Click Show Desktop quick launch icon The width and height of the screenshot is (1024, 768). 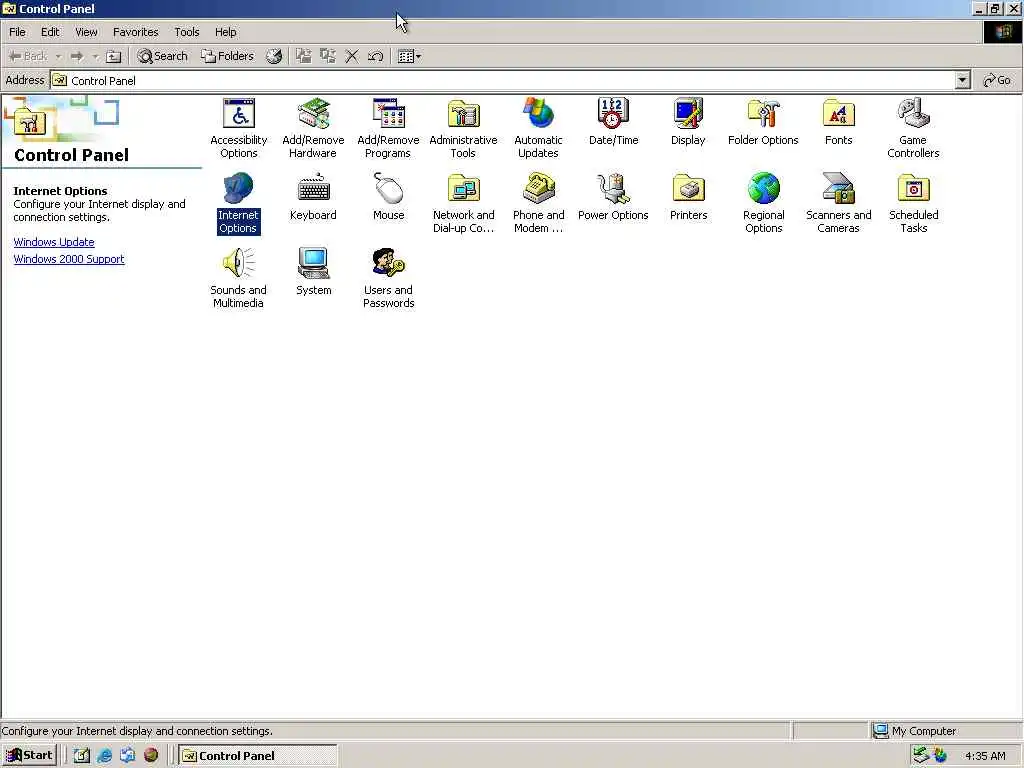tap(82, 756)
